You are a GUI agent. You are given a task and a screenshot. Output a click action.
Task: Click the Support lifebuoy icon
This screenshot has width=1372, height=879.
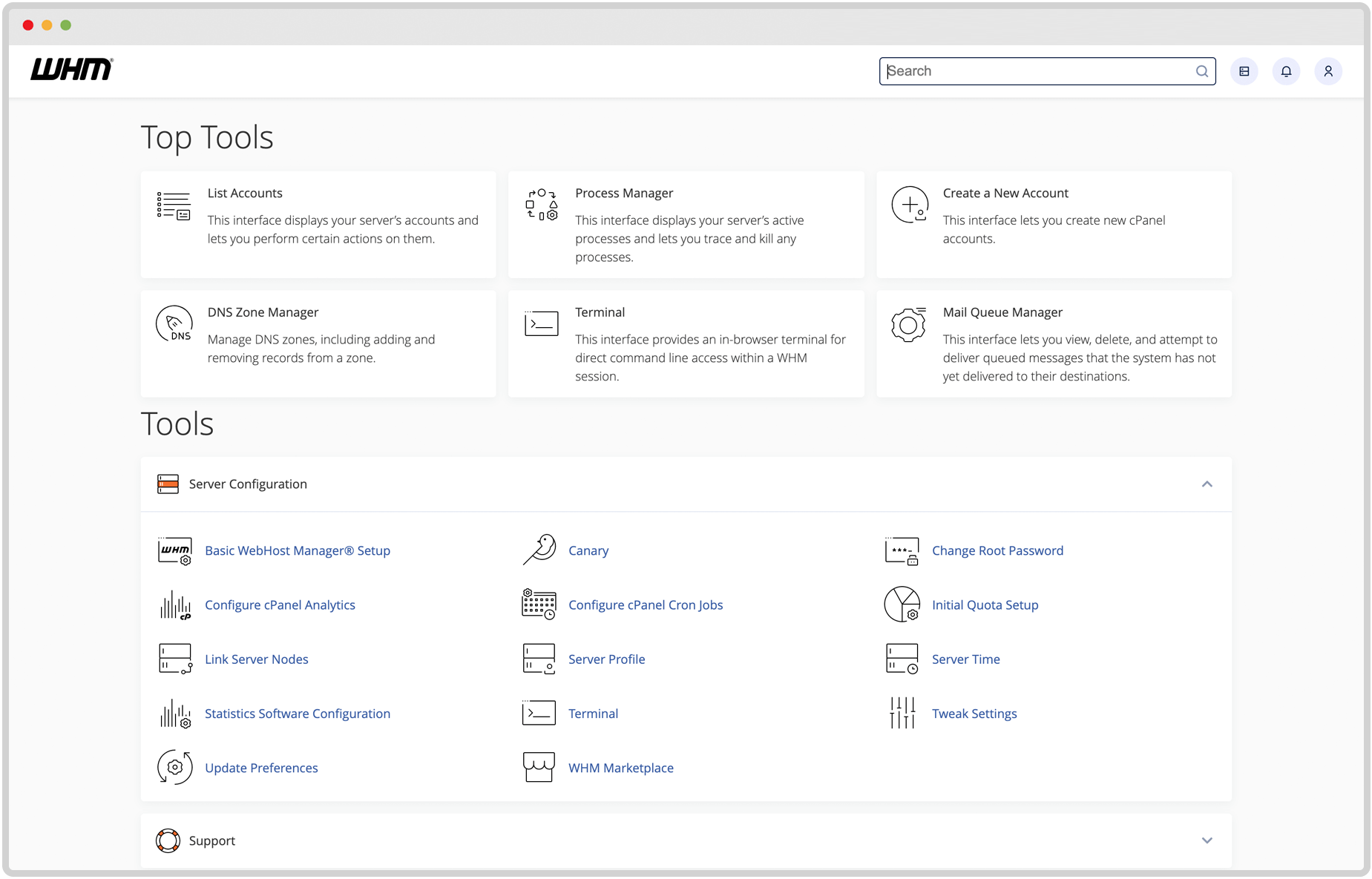pos(168,840)
